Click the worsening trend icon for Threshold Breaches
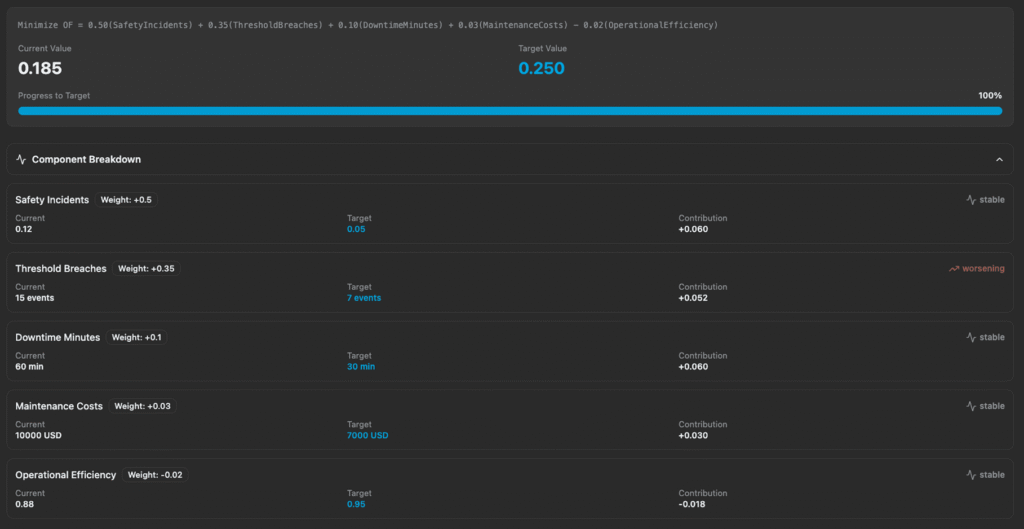Image resolution: width=1024 pixels, height=529 pixels. point(954,269)
